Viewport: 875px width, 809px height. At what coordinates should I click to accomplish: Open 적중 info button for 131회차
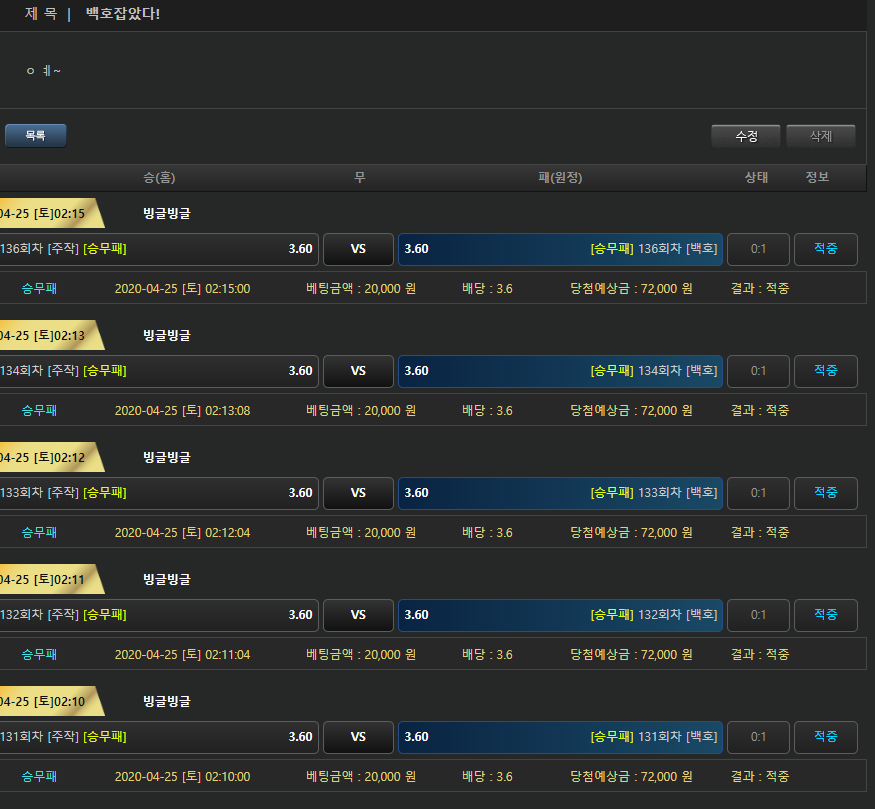(825, 737)
